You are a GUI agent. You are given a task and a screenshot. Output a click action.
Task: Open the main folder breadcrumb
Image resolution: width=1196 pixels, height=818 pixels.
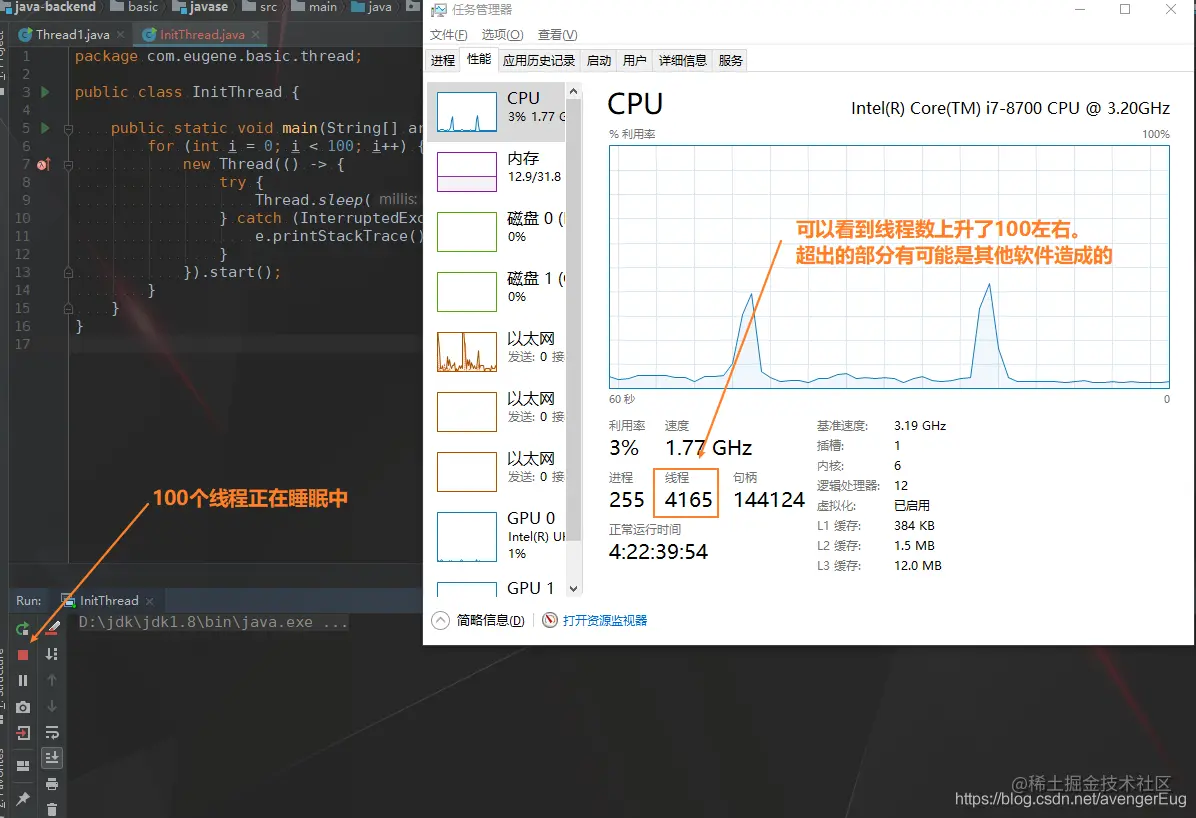pos(314,7)
